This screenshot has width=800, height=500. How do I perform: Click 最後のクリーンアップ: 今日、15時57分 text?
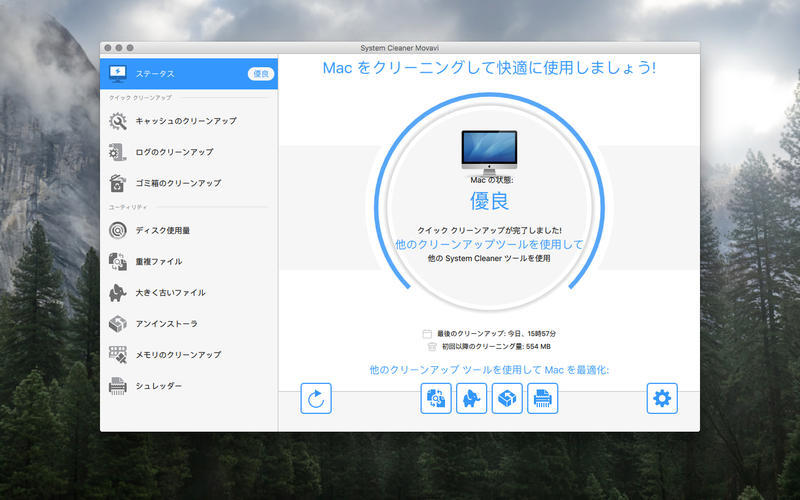tap(496, 334)
